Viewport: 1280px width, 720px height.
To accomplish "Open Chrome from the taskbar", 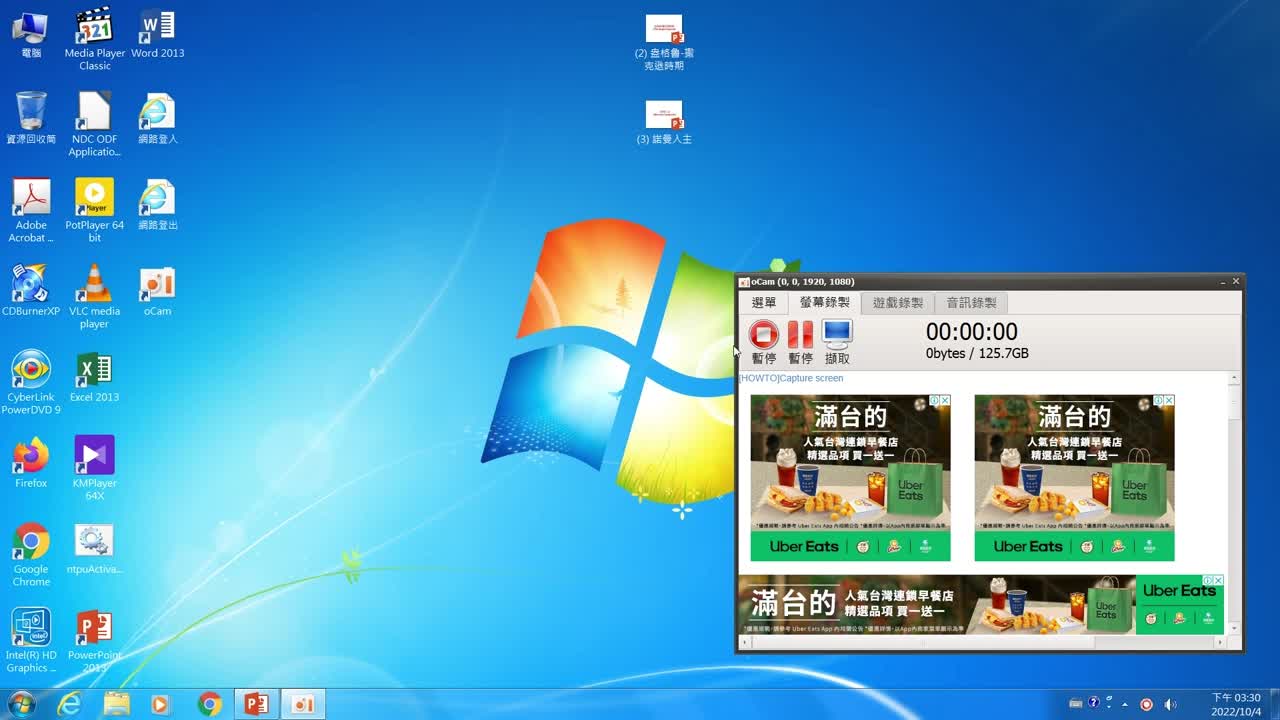I will [x=209, y=704].
